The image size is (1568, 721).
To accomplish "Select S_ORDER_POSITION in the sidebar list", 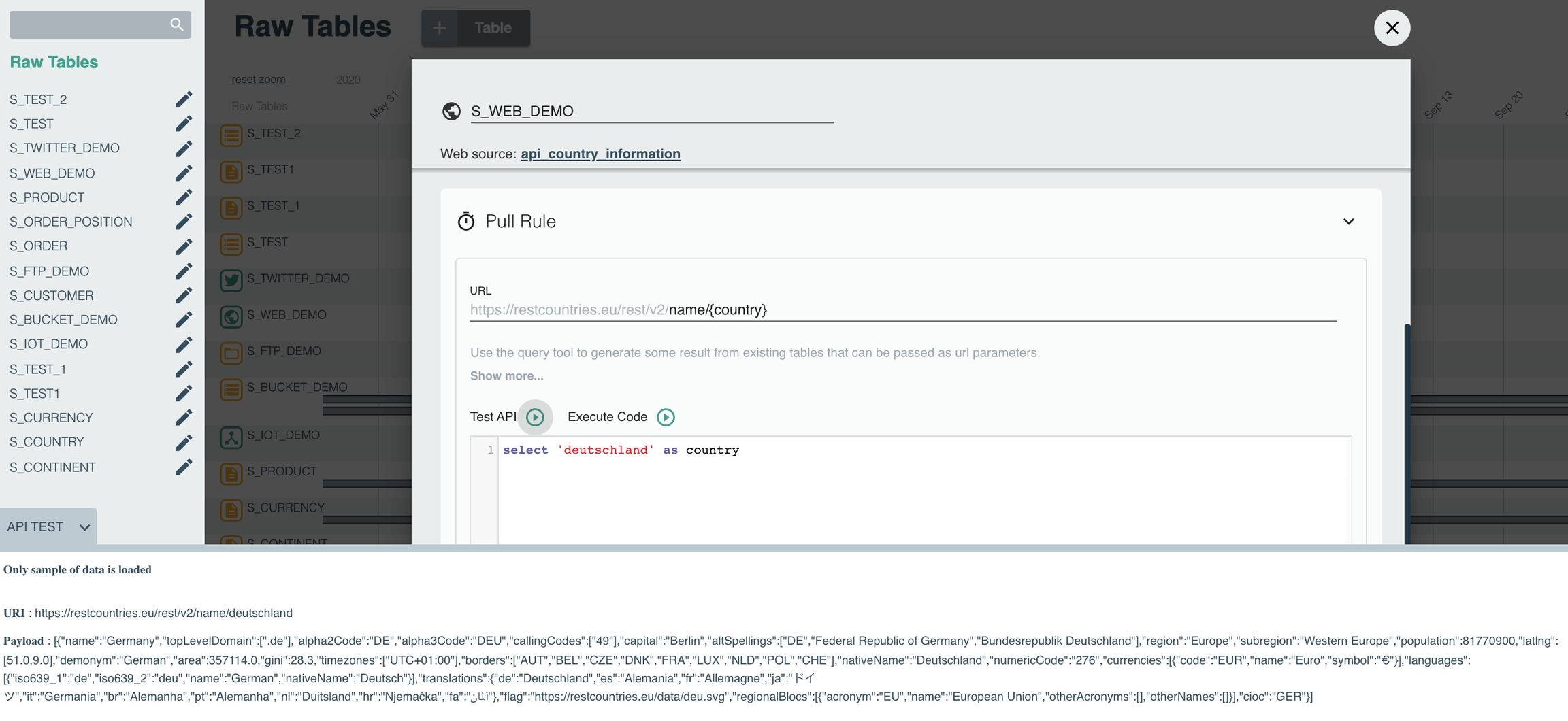I will point(71,222).
